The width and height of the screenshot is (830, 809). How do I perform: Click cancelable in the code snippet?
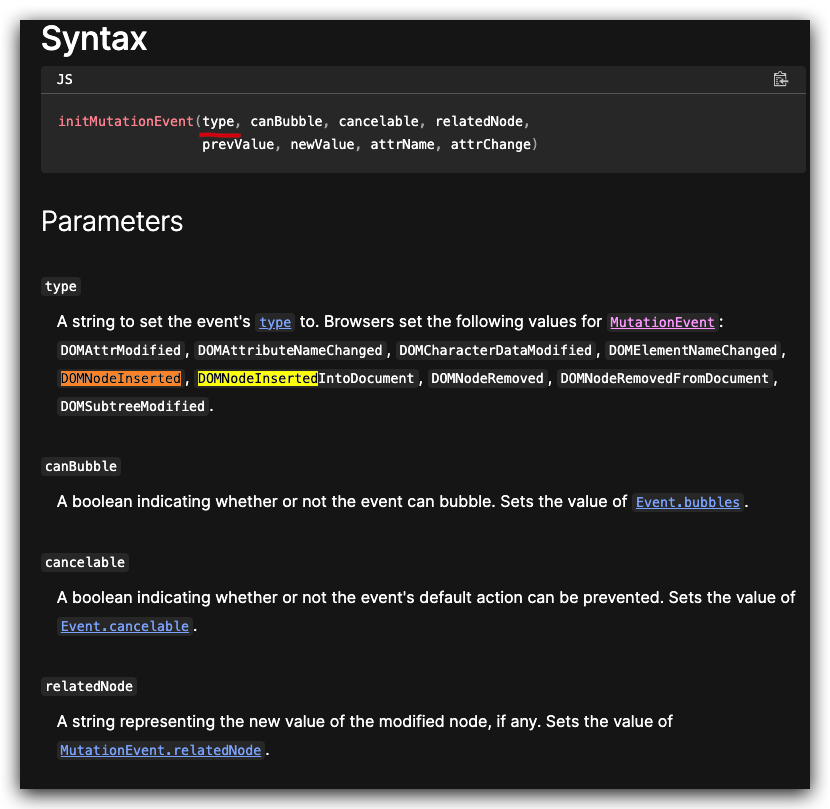coord(378,121)
